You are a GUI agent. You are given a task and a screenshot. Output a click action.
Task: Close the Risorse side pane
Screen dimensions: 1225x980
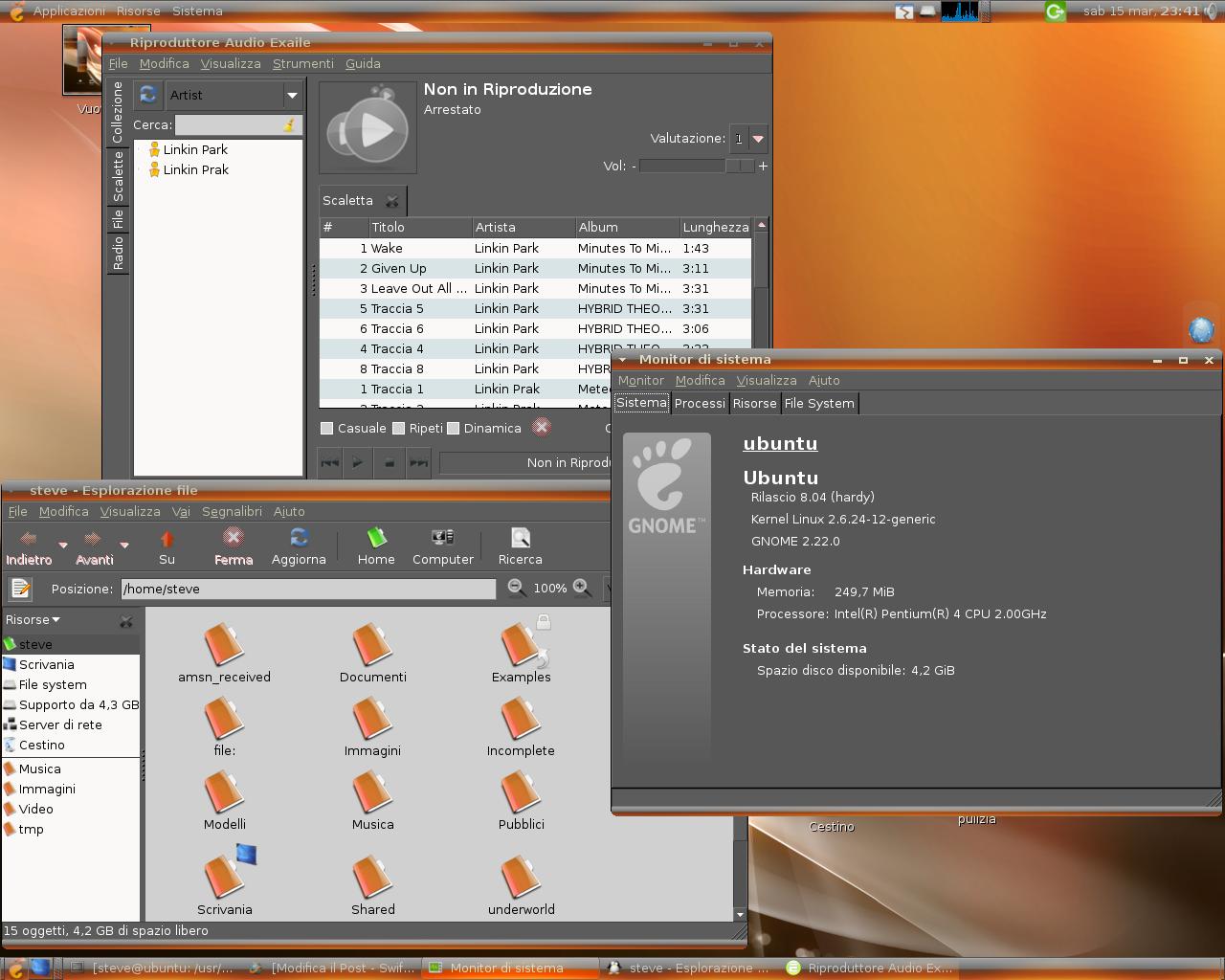click(126, 621)
